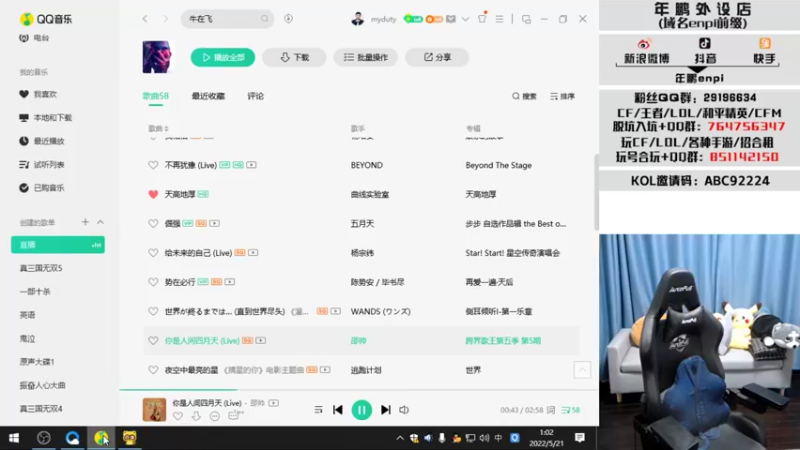Open the MV icon on 倔强 row

[214, 223]
